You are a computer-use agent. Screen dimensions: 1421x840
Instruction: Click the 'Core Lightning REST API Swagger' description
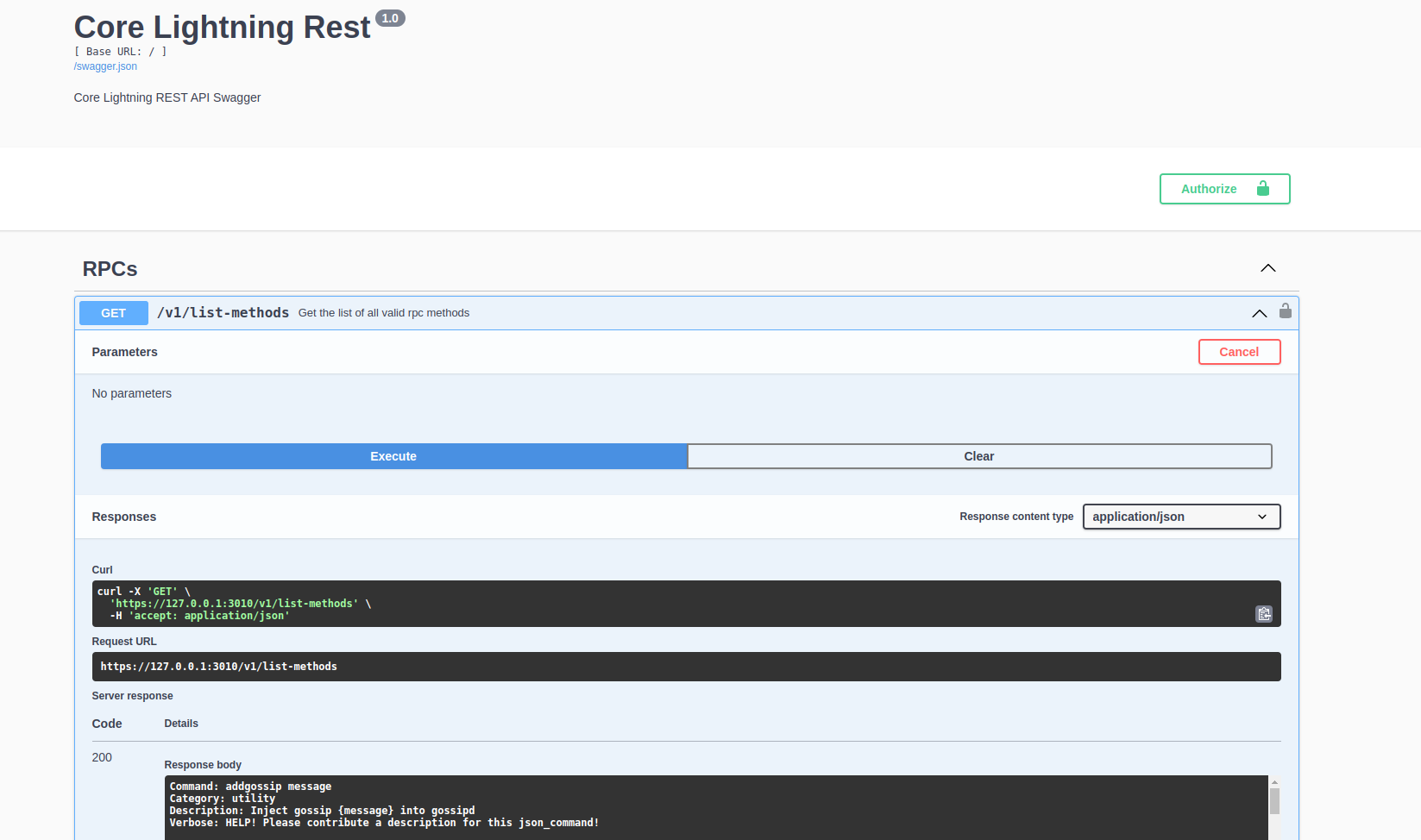click(167, 97)
